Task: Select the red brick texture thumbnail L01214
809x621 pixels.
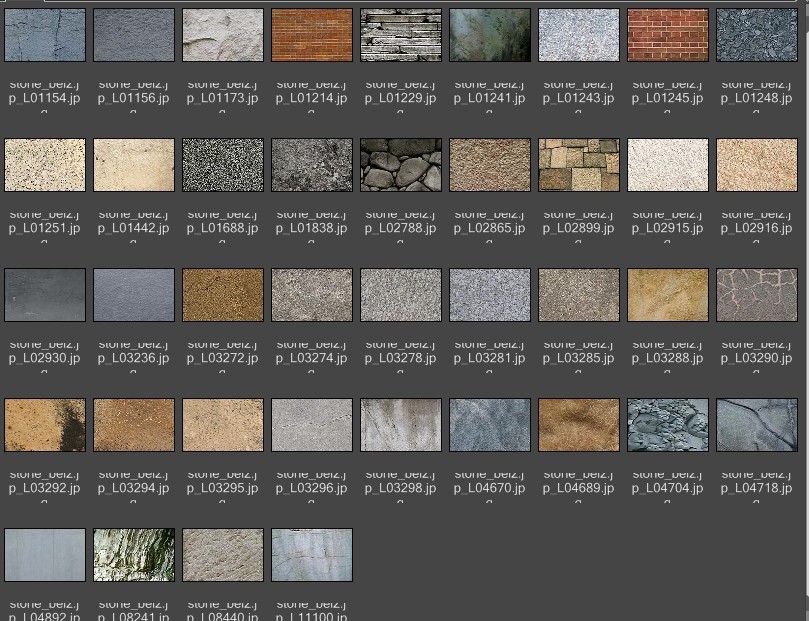Action: click(311, 35)
